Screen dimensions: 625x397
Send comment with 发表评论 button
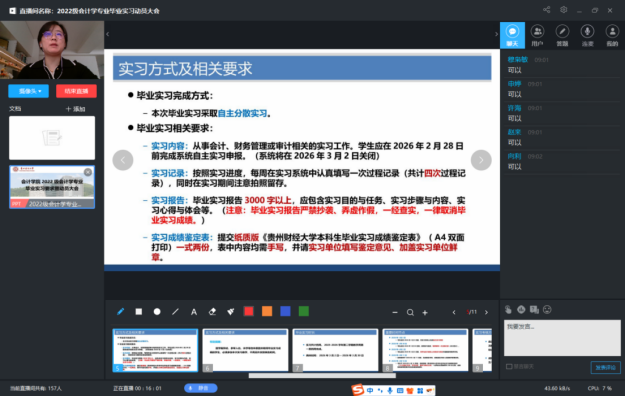click(605, 368)
